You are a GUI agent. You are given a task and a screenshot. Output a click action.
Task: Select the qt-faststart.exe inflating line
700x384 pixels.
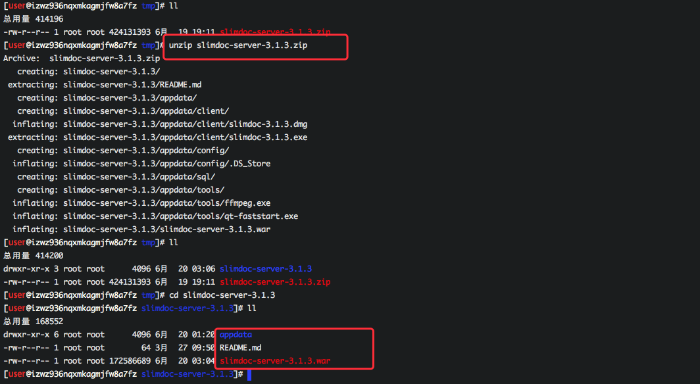(x=155, y=216)
